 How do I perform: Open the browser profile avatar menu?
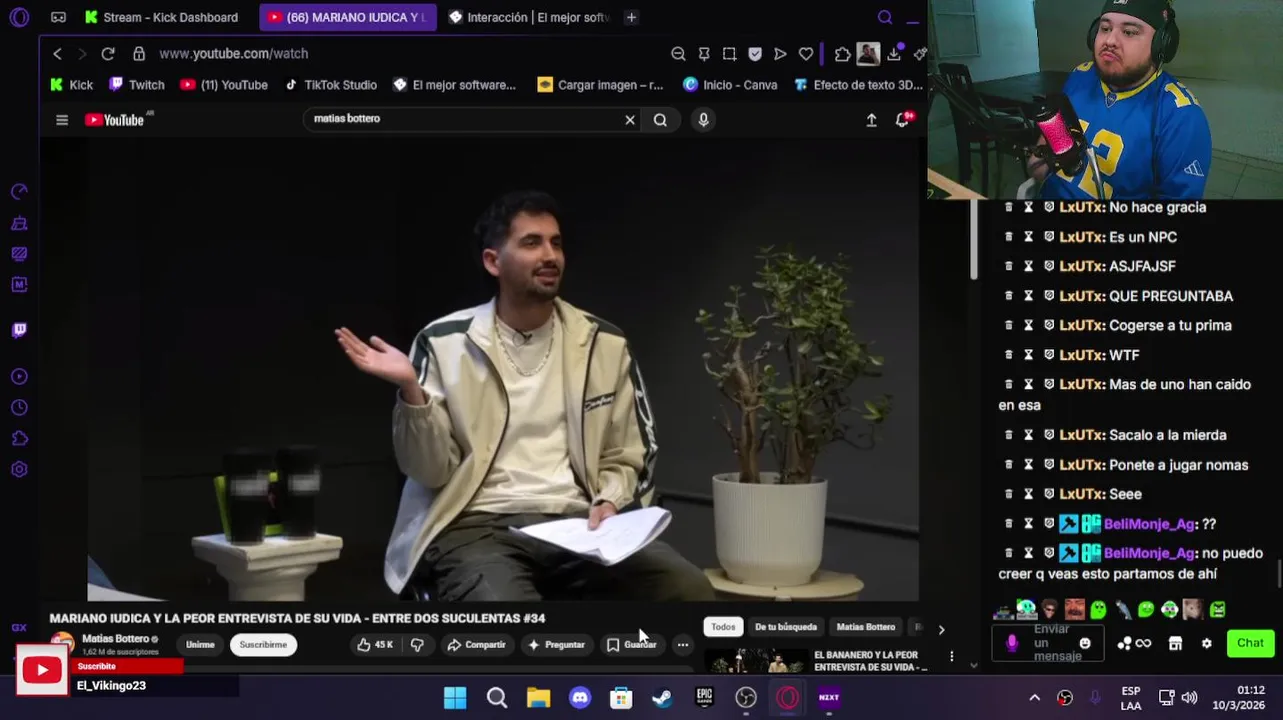coord(868,54)
